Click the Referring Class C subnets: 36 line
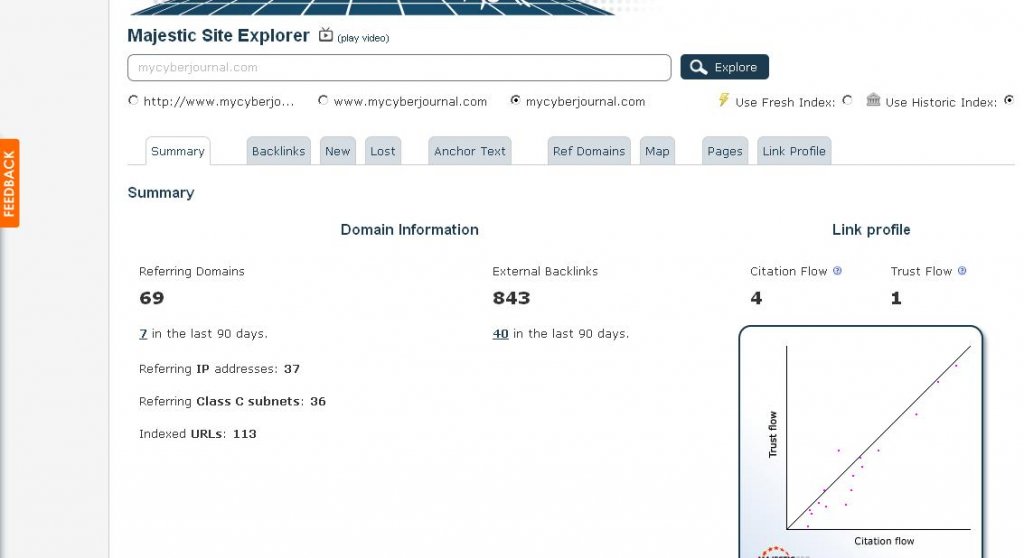The height and width of the screenshot is (558, 1024). pos(232,401)
